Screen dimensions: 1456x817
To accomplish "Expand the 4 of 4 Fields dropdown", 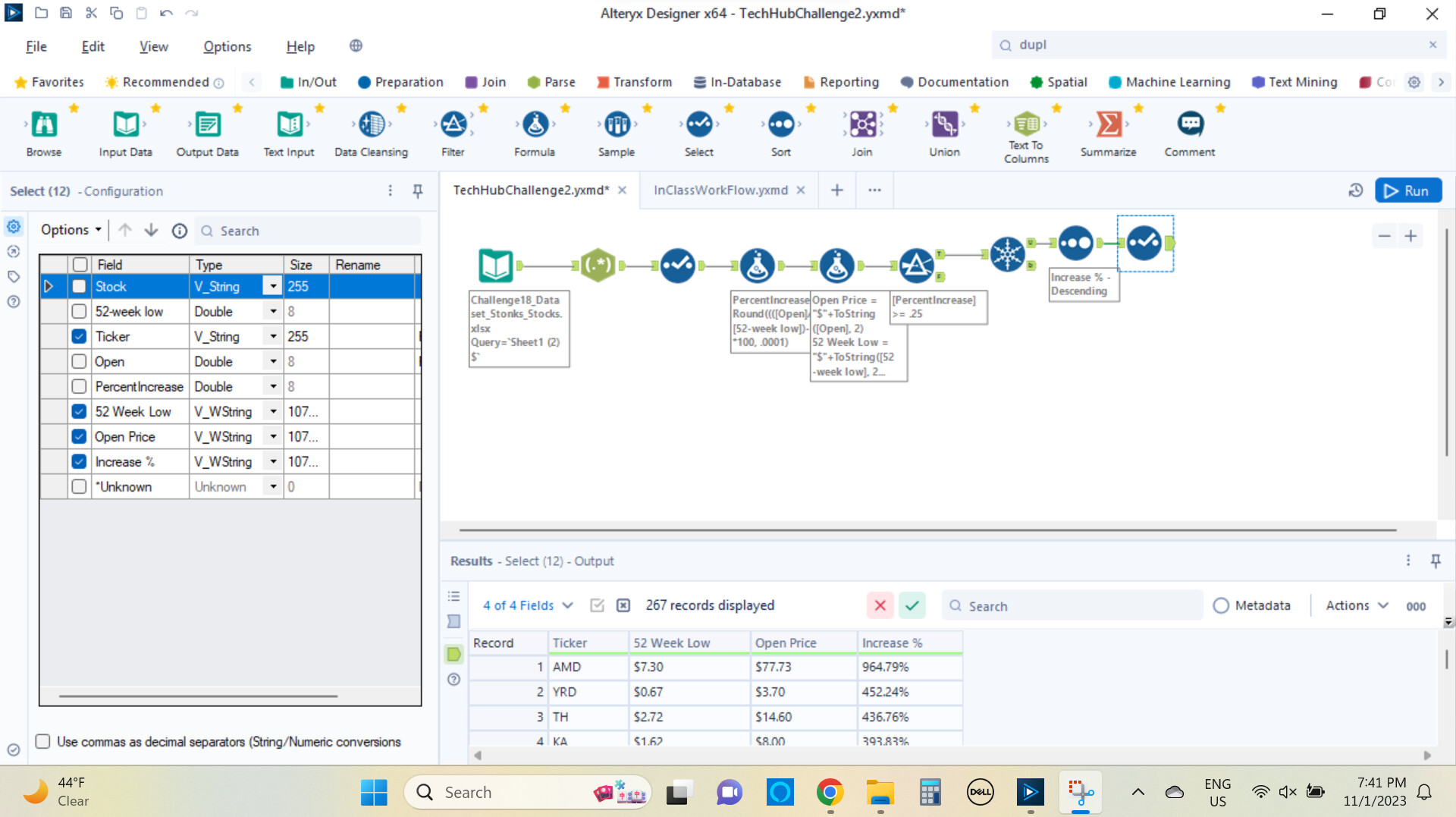I will (529, 605).
